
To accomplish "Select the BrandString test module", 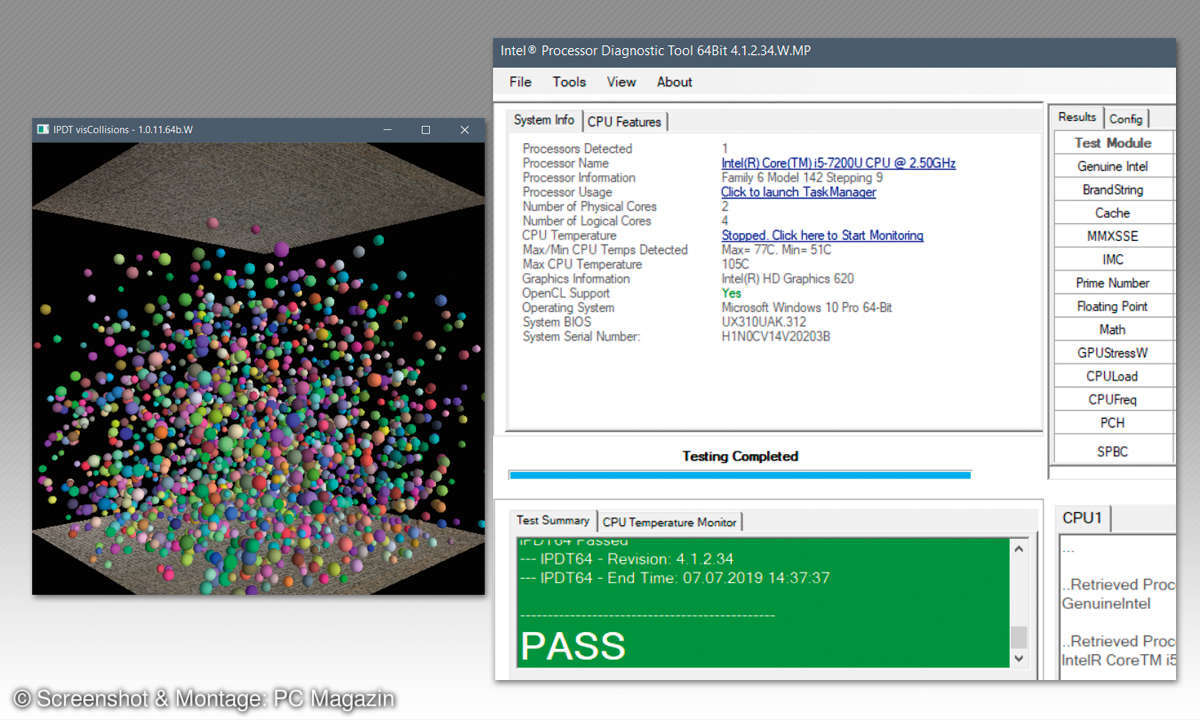I will point(1112,189).
